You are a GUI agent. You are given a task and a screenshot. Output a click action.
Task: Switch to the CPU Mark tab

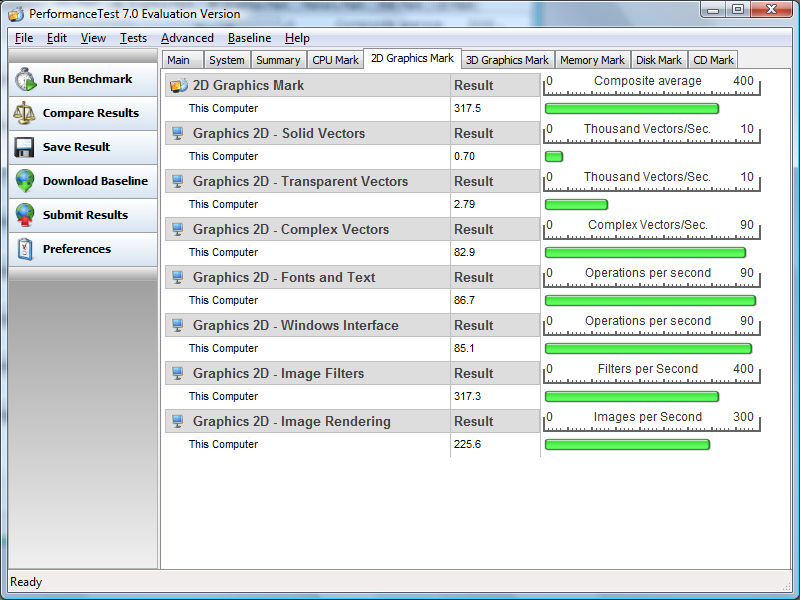[335, 60]
